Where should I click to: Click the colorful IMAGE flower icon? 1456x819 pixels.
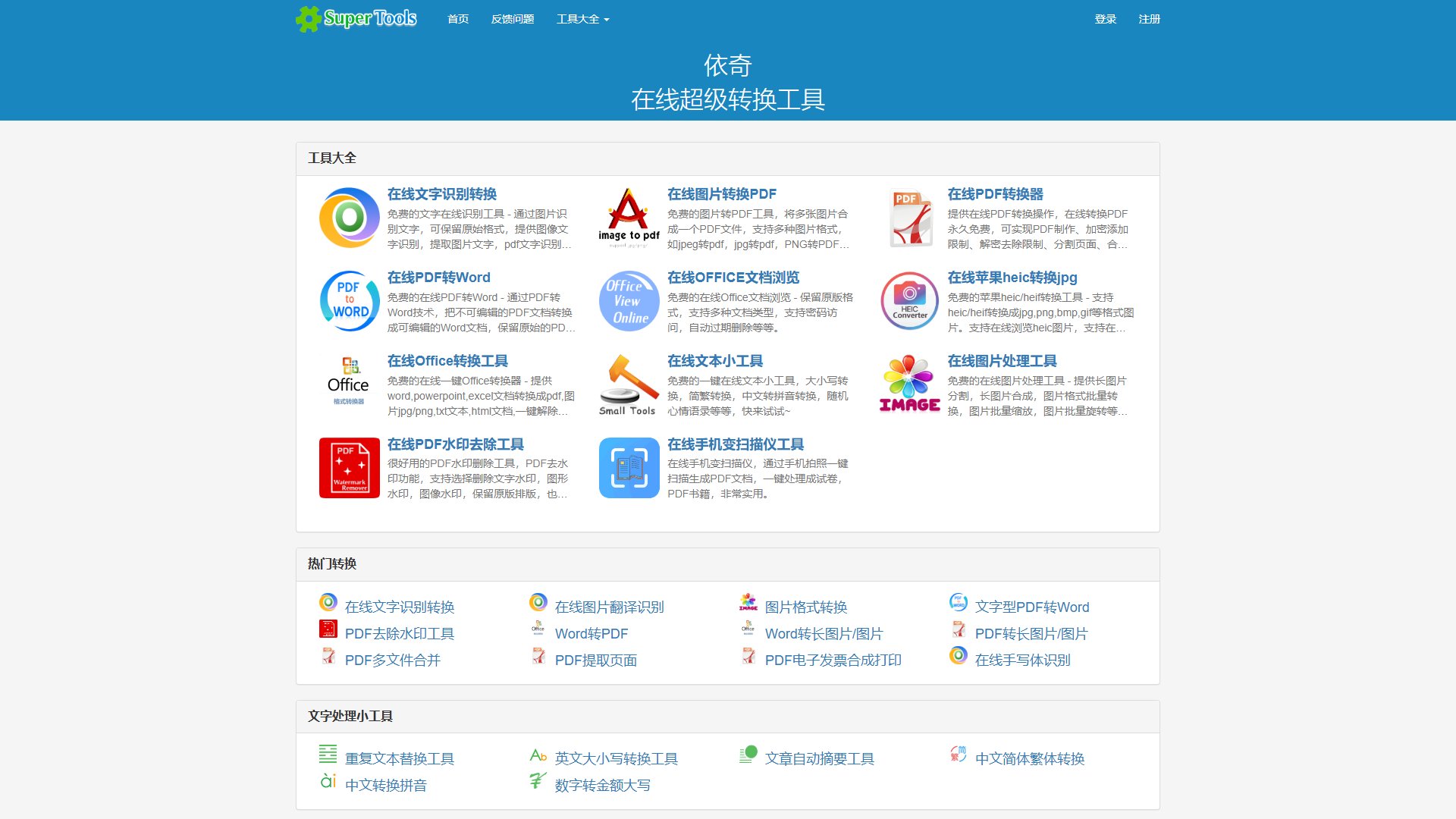910,384
